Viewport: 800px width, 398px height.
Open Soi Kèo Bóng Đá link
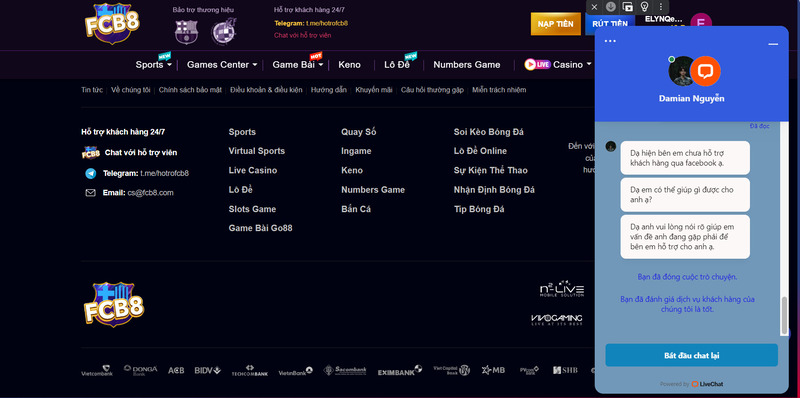pos(489,132)
